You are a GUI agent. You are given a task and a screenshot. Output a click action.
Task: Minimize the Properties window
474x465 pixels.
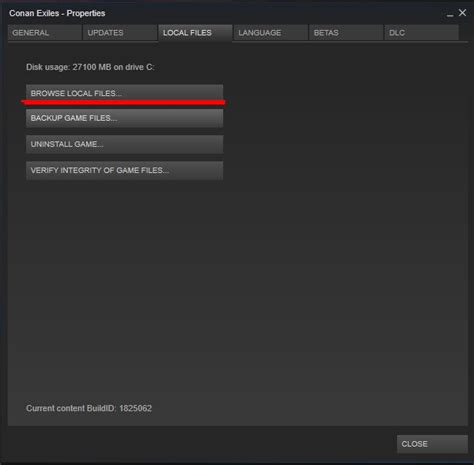coord(450,15)
